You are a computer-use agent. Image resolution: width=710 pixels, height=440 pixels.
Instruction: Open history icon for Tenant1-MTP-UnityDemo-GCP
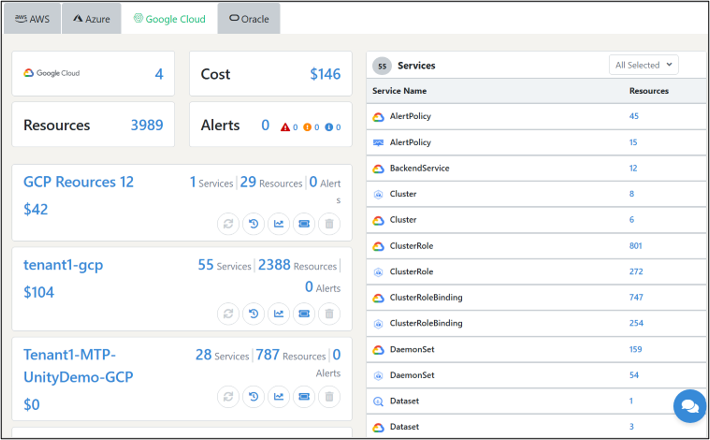(x=254, y=397)
